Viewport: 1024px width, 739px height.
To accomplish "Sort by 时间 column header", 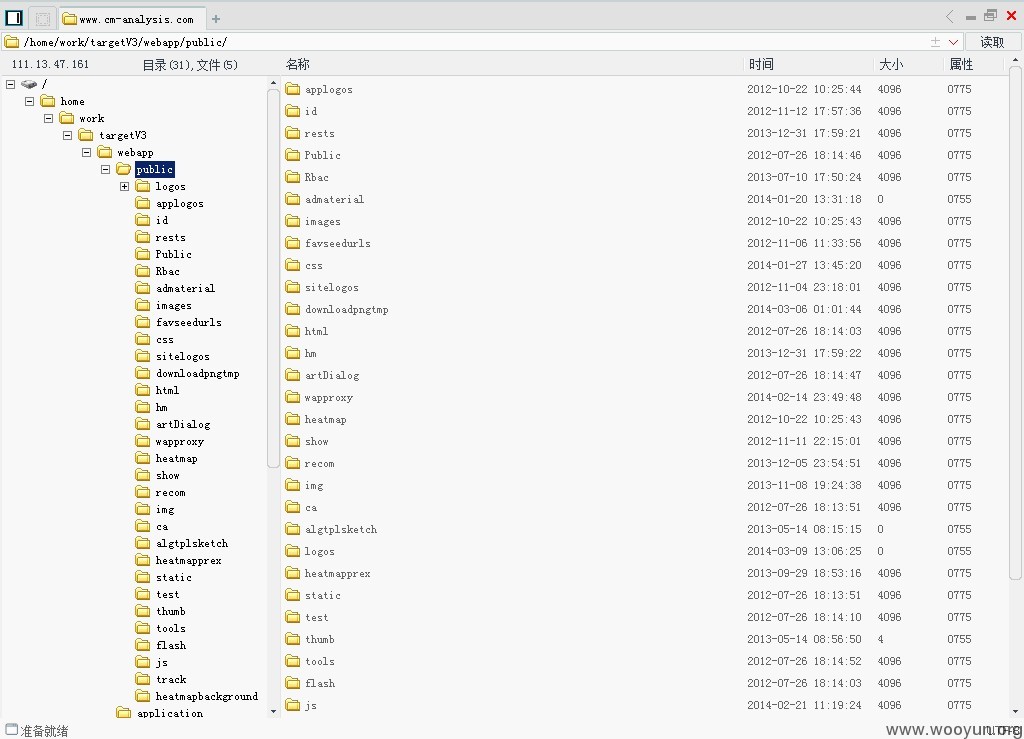I will point(761,64).
